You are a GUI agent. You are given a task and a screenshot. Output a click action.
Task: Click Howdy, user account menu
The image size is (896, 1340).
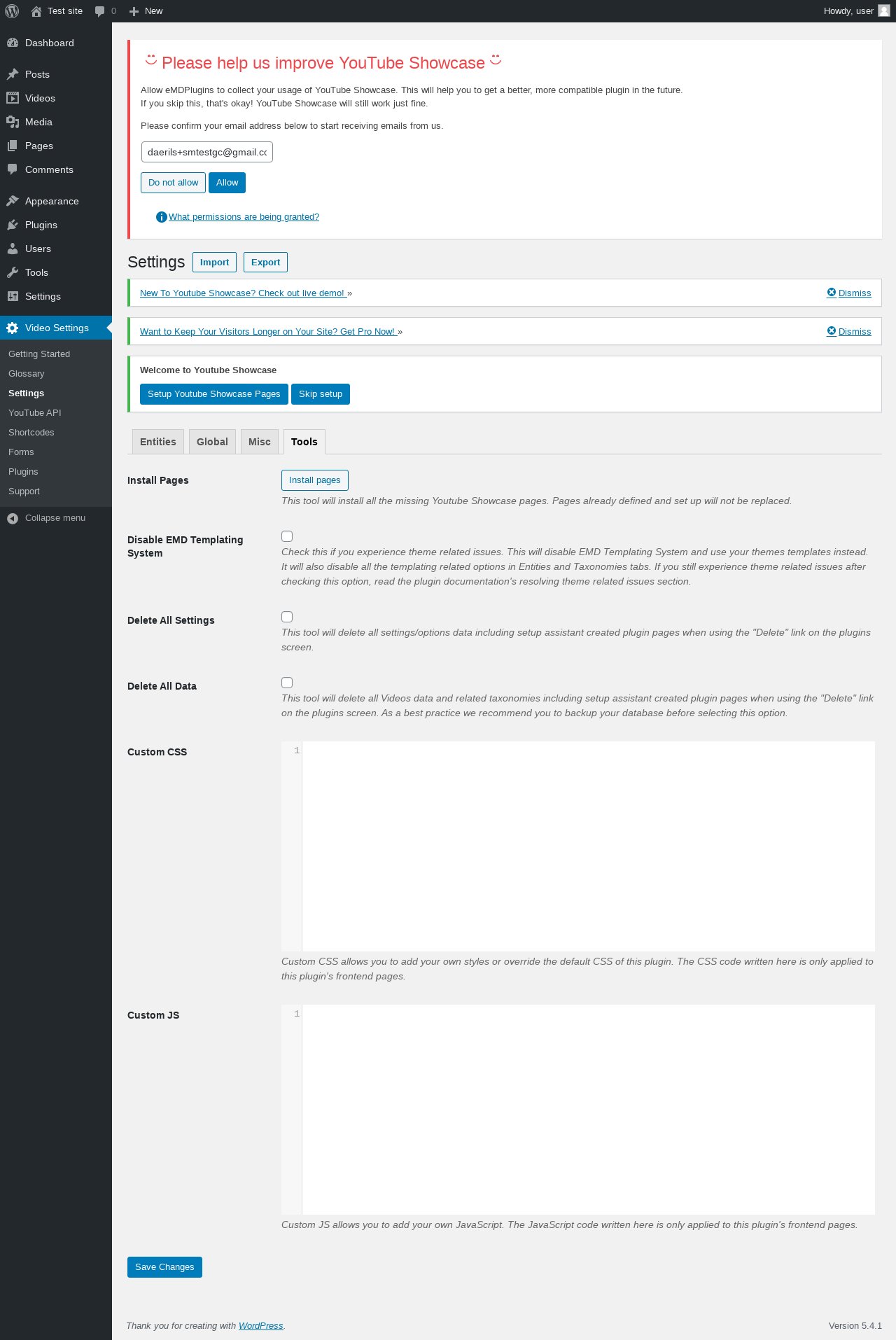click(857, 11)
